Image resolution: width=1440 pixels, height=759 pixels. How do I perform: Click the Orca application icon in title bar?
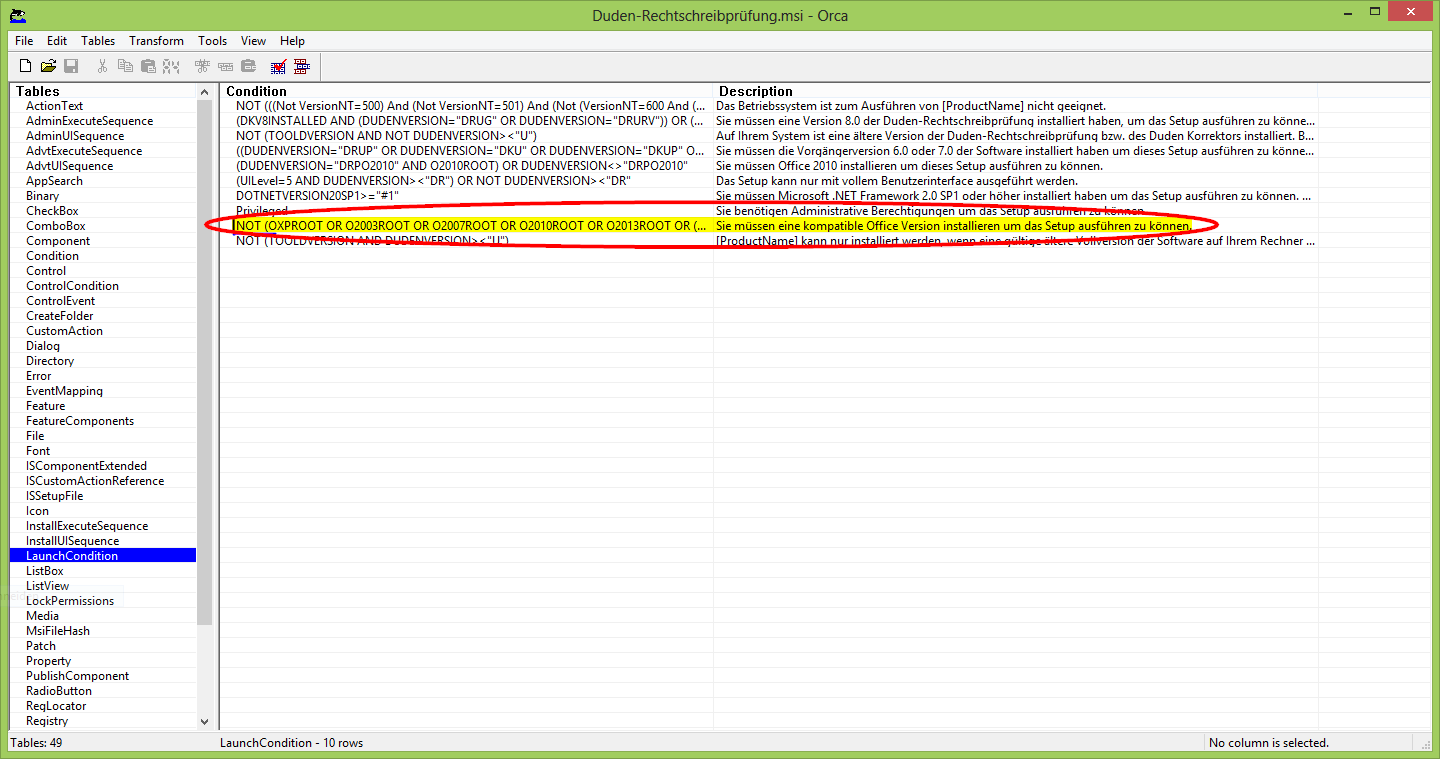pyautogui.click(x=17, y=15)
